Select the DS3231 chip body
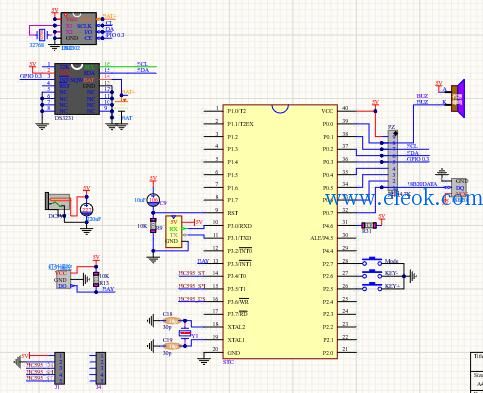 (77, 89)
